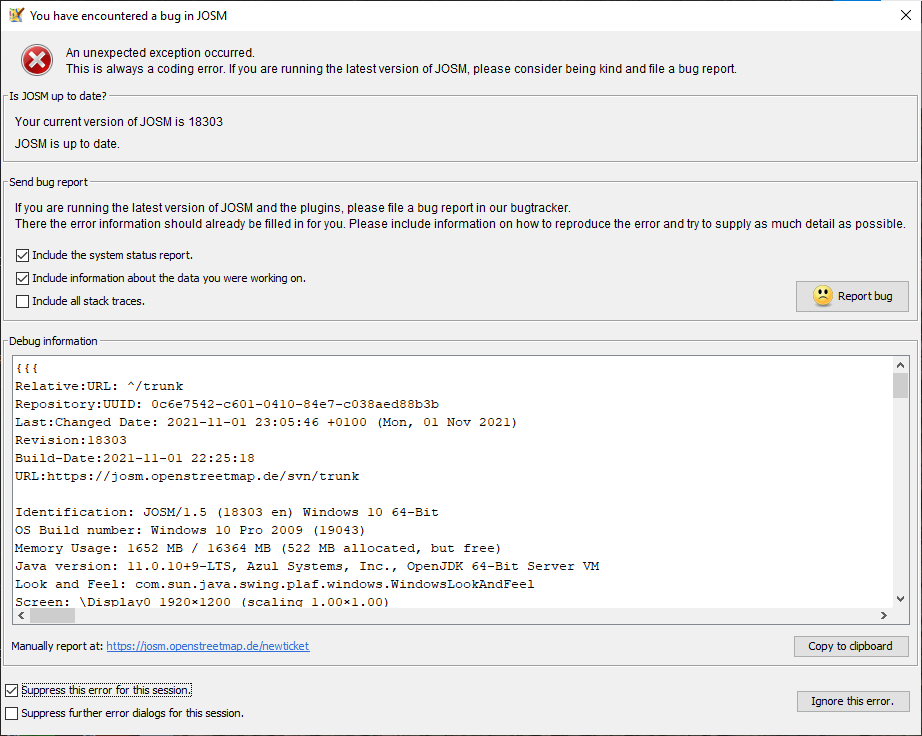The height and width of the screenshot is (736, 922).
Task: Copy debug information to clipboard
Action: pos(850,646)
